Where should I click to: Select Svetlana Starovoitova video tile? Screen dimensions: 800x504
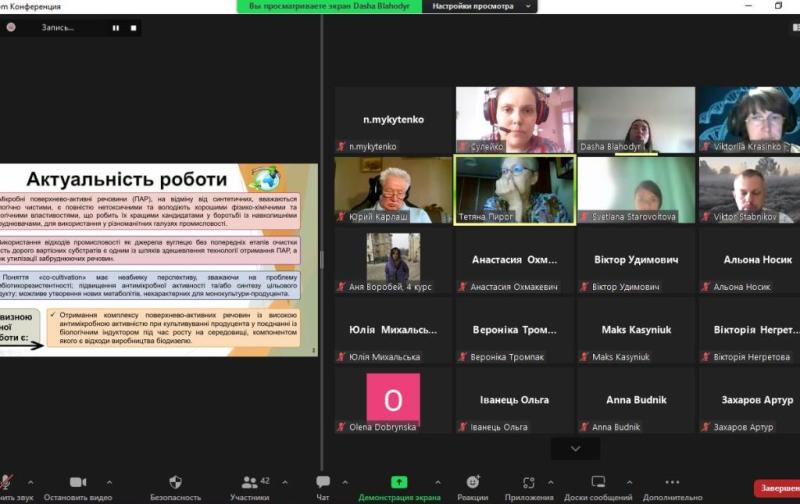[636, 190]
